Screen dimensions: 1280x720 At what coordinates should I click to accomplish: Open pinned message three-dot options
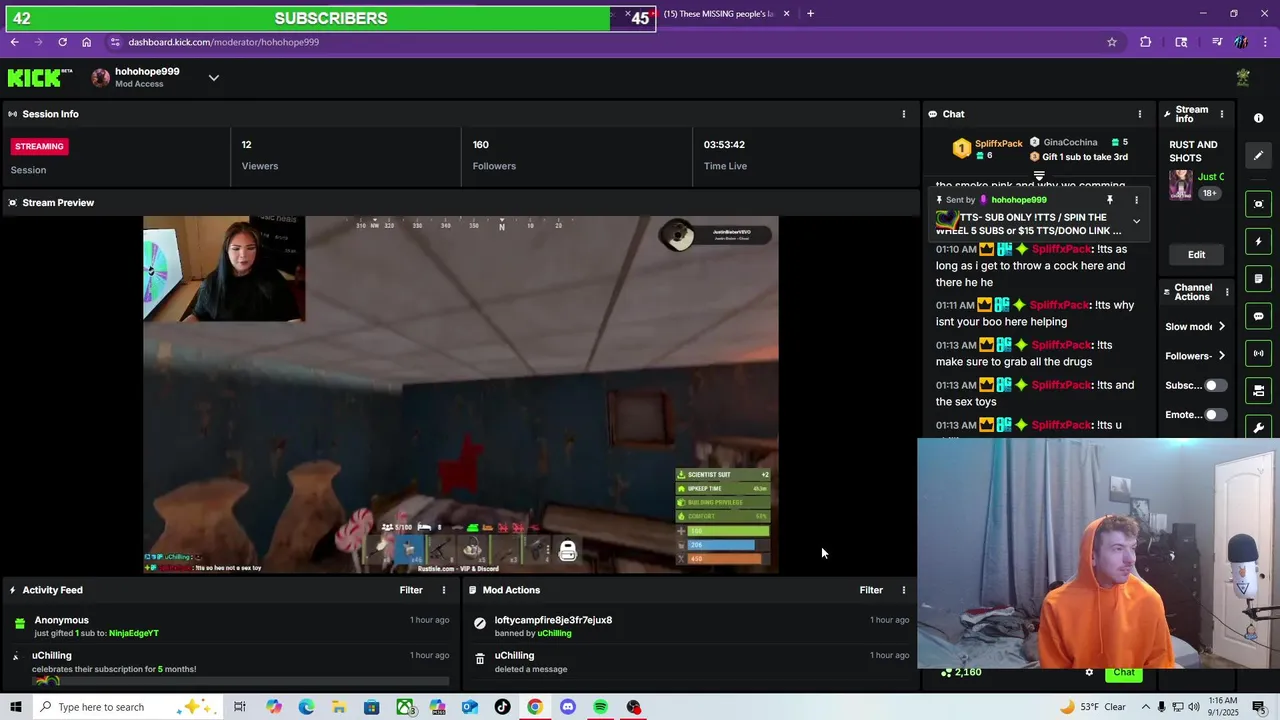click(x=1136, y=200)
